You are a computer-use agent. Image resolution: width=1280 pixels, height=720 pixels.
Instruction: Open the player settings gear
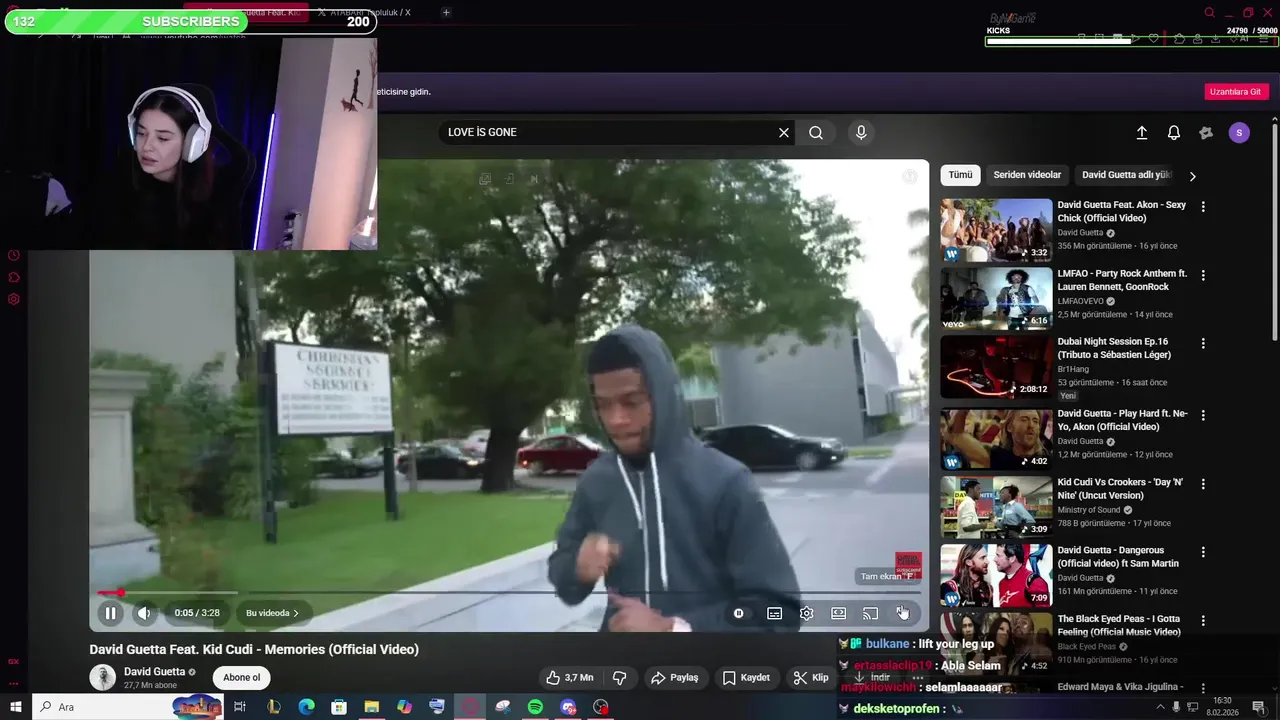pyautogui.click(x=806, y=613)
